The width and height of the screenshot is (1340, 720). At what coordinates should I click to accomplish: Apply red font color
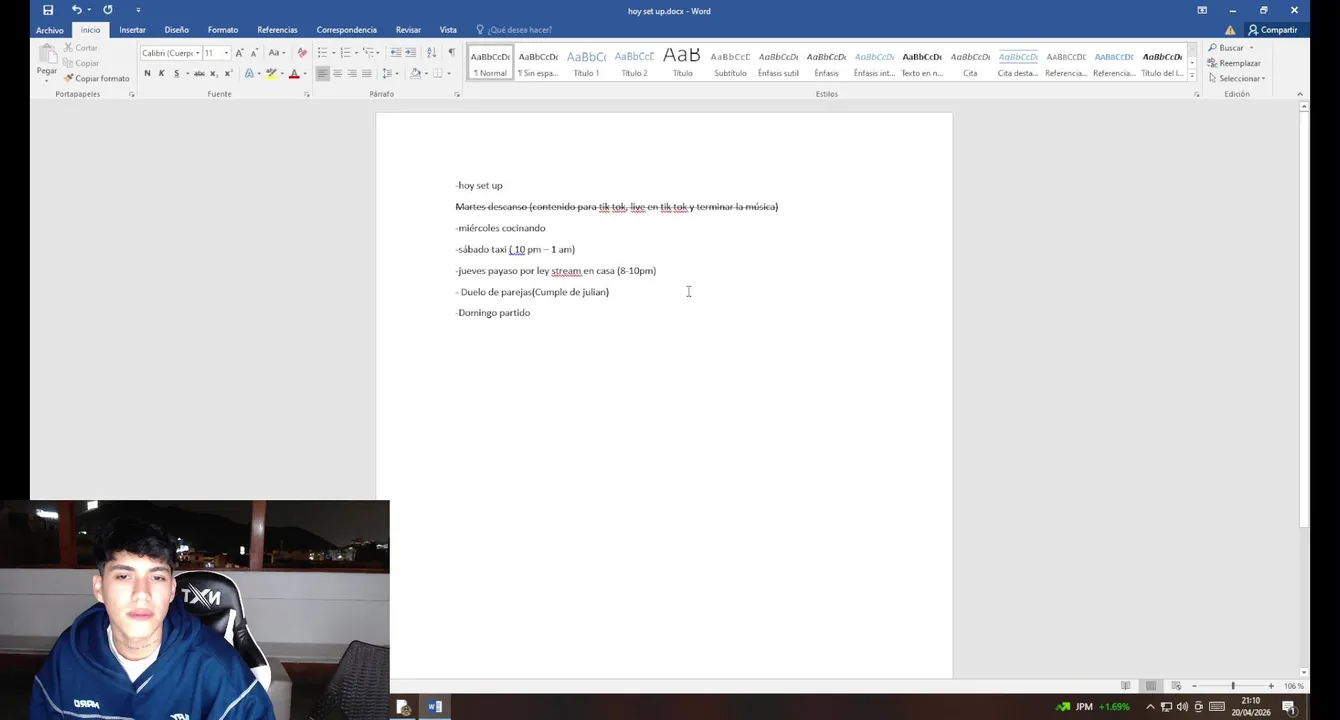pos(293,73)
